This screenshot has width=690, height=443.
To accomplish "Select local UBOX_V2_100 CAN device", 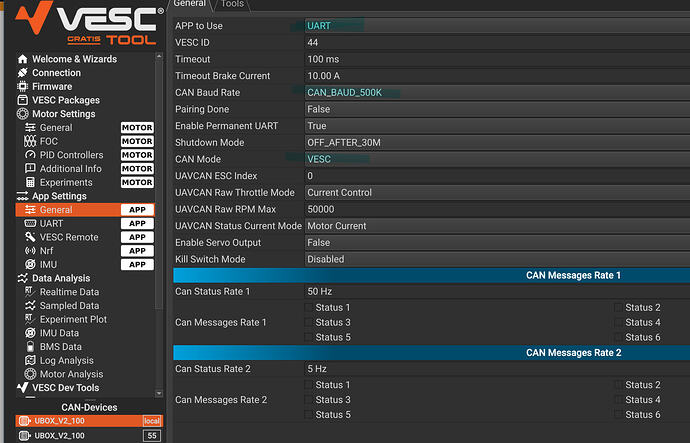I will (89, 421).
